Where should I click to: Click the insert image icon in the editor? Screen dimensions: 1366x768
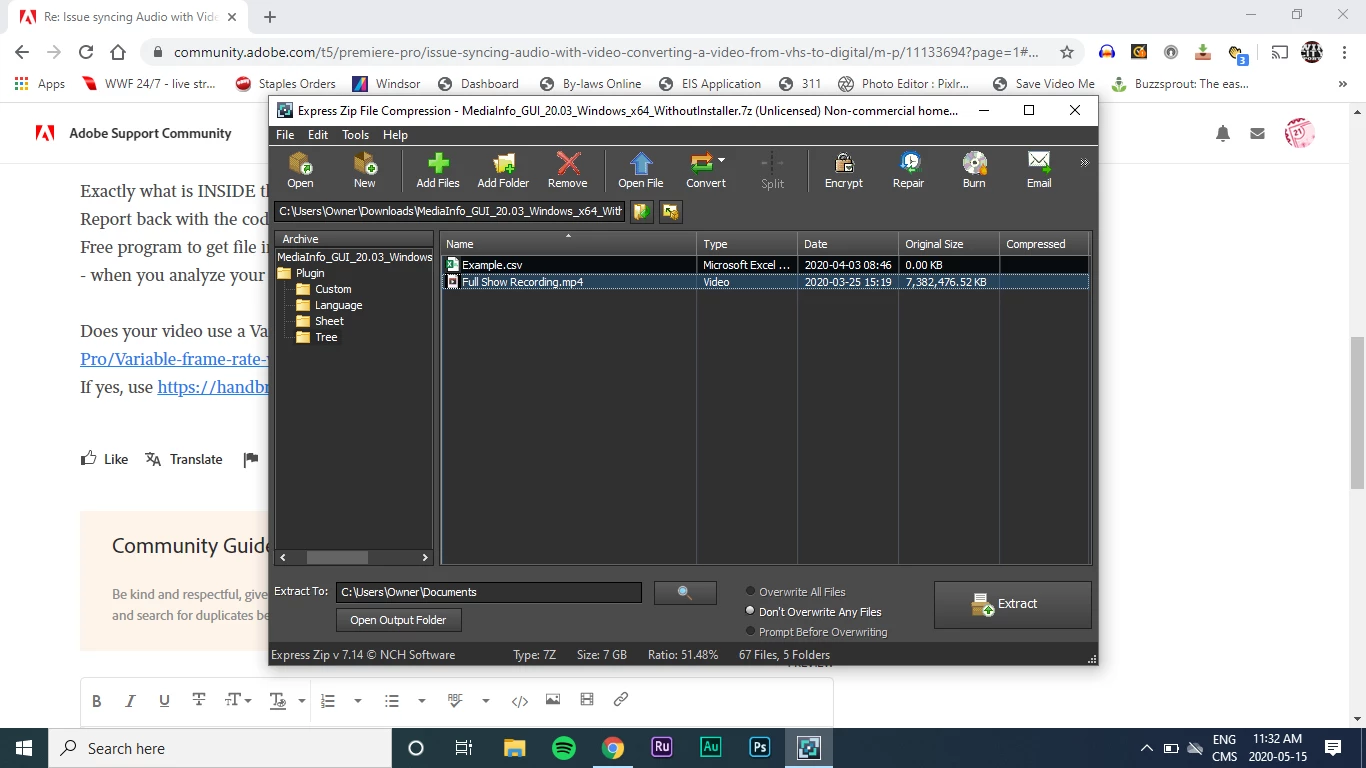(553, 700)
